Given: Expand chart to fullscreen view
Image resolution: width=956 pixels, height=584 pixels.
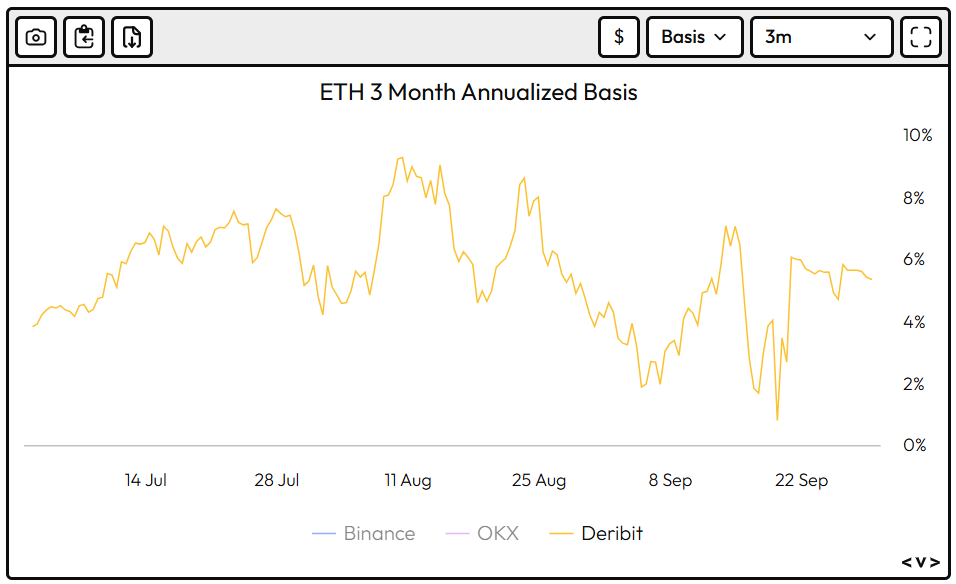Looking at the screenshot, I should [x=921, y=37].
